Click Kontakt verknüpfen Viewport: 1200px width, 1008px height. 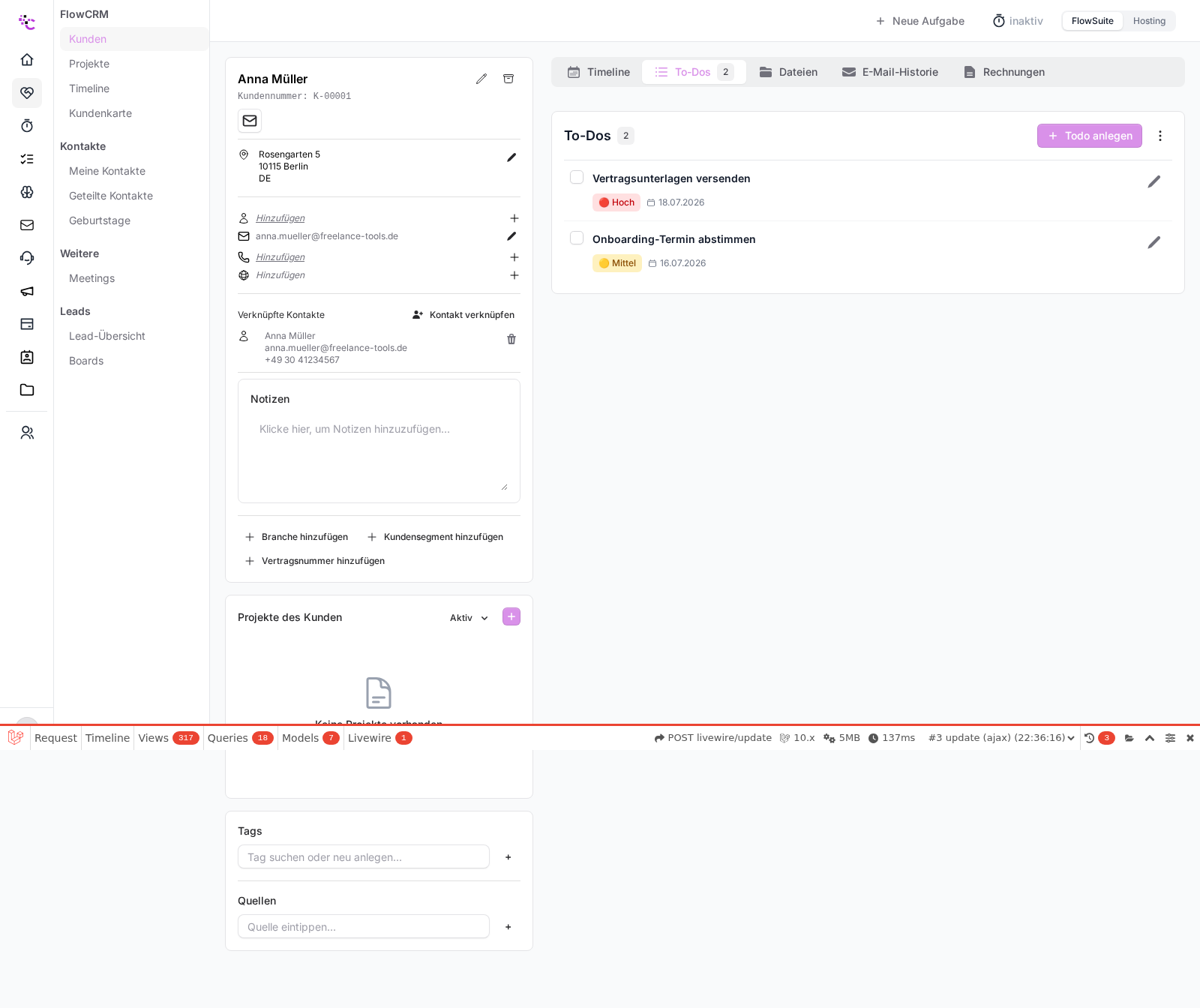[x=463, y=315]
